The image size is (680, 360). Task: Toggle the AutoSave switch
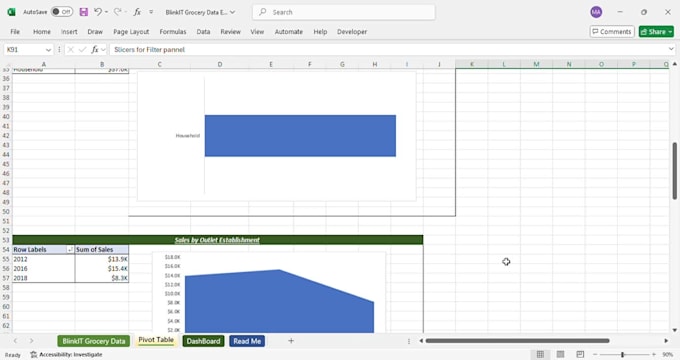[x=62, y=12]
